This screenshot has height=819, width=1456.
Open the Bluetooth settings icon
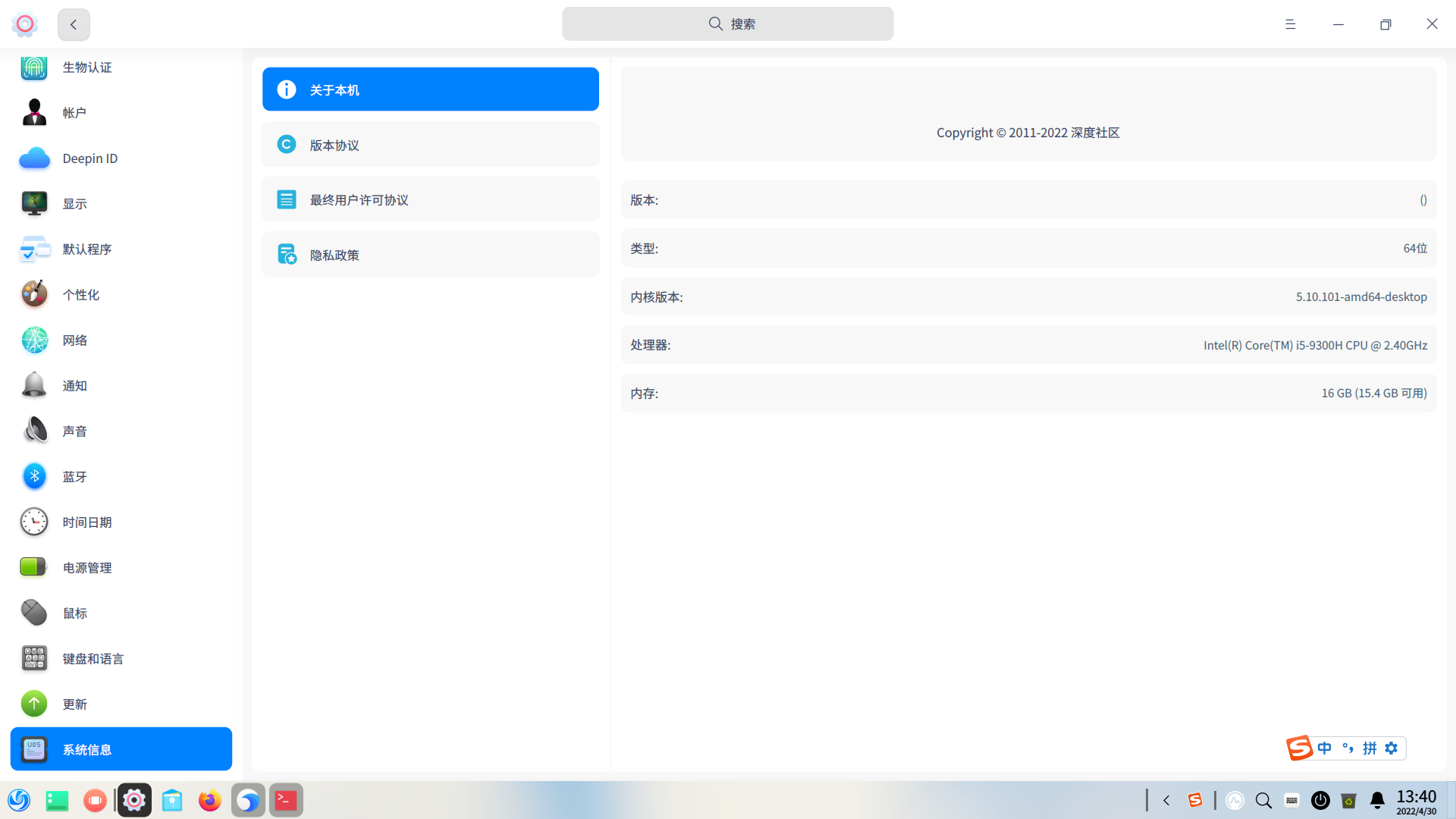34,476
